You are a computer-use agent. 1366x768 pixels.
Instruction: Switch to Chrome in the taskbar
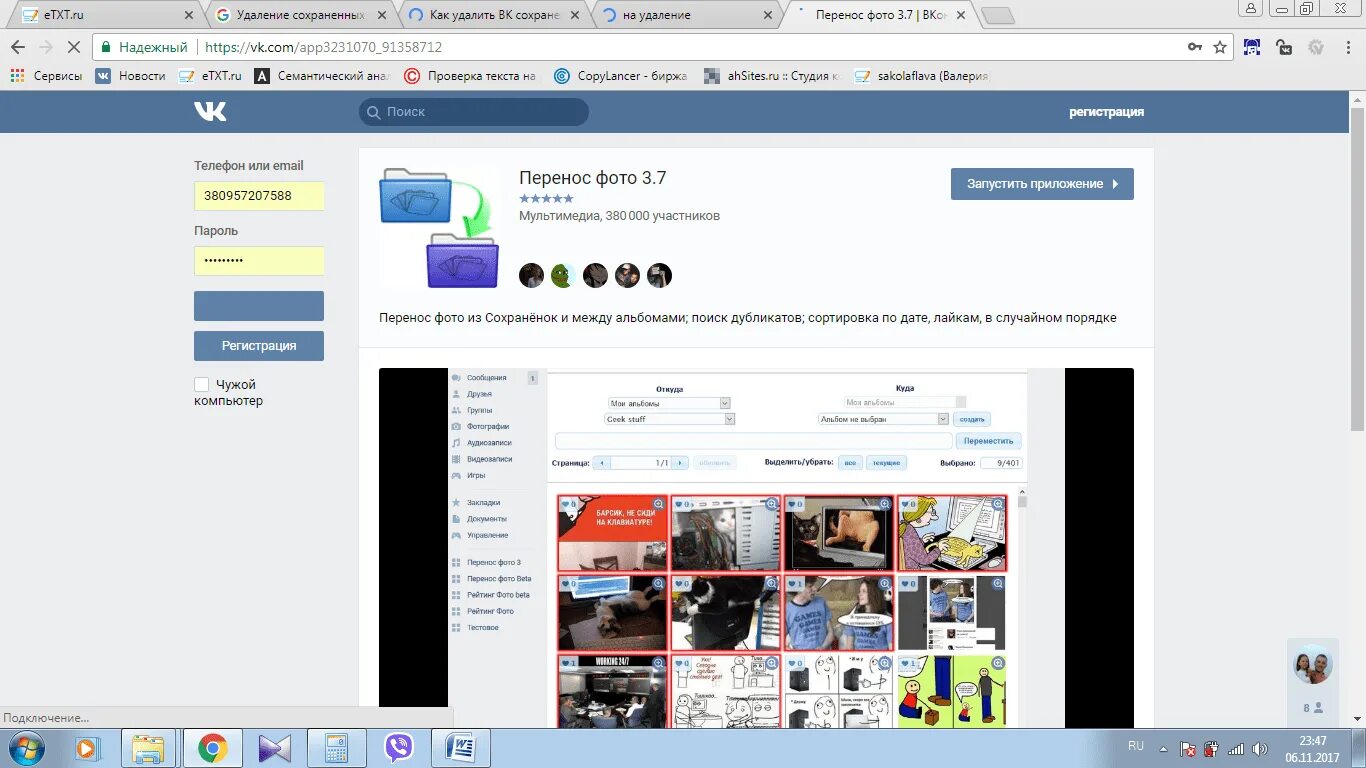pyautogui.click(x=212, y=748)
